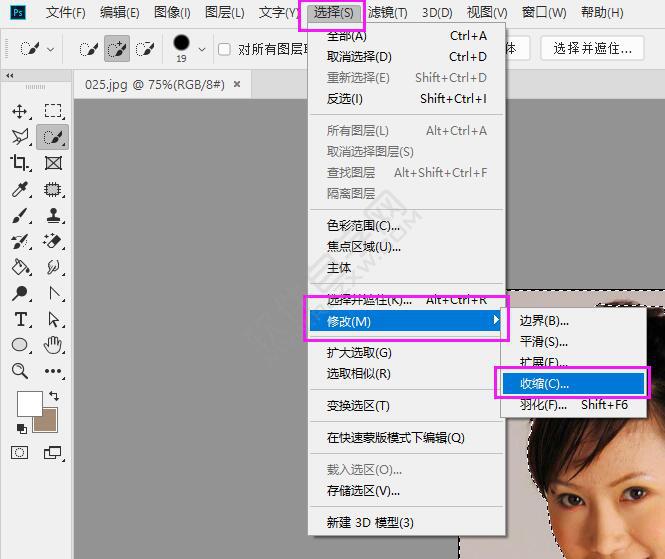665x559 pixels.
Task: Open the 图像(I) menu
Action: [x=172, y=13]
